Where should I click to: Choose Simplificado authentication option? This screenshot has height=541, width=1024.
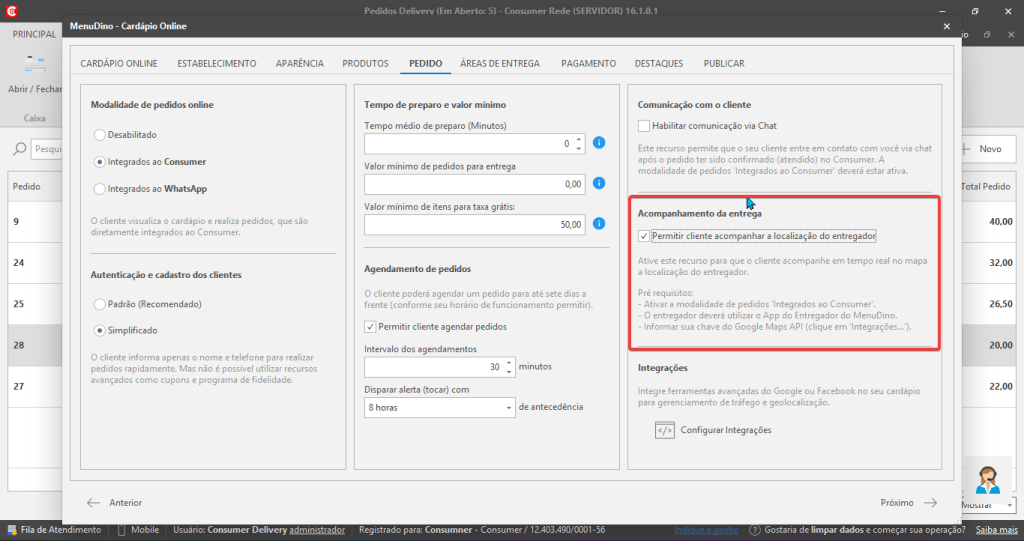pyautogui.click(x=99, y=331)
